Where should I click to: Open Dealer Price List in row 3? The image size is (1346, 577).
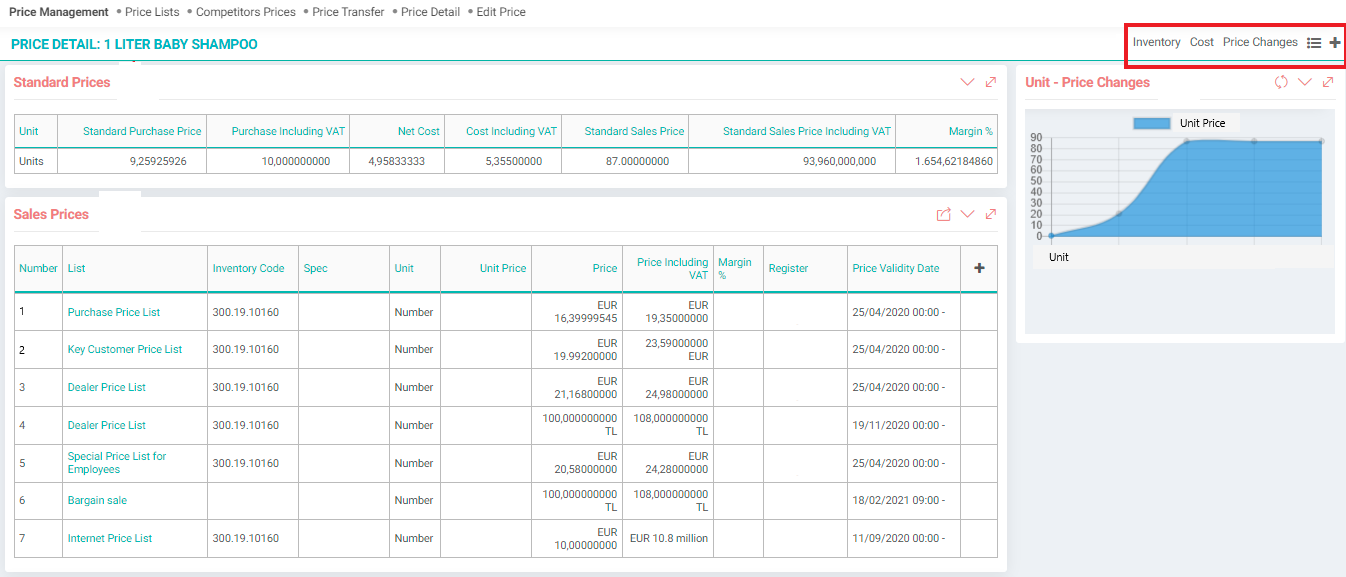click(x=107, y=387)
